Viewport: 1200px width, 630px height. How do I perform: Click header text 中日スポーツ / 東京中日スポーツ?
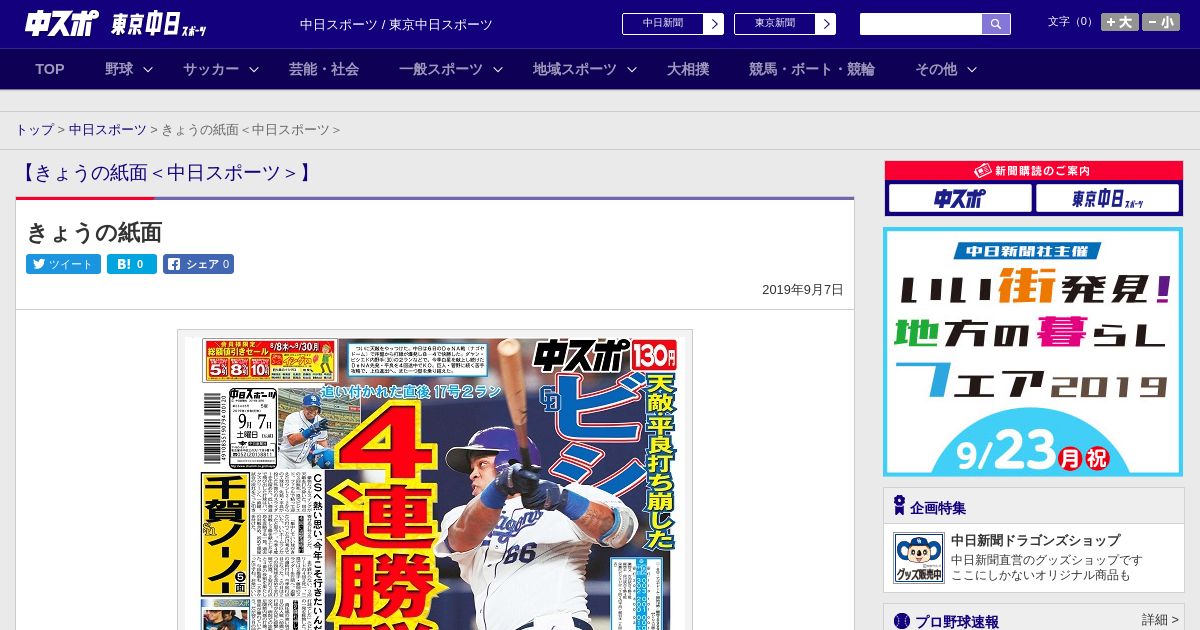tap(396, 25)
